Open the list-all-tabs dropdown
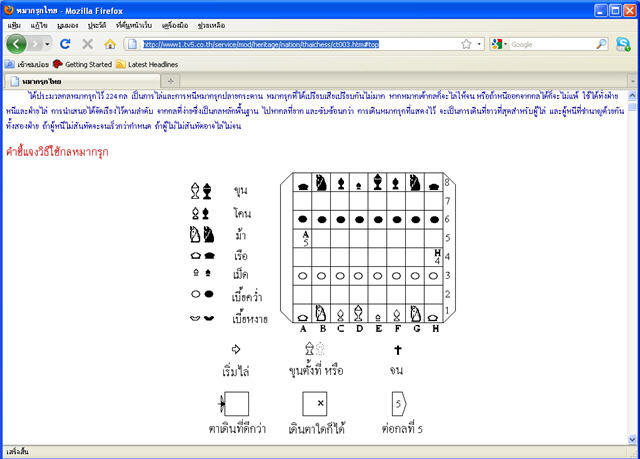640x459 pixels. pos(633,81)
